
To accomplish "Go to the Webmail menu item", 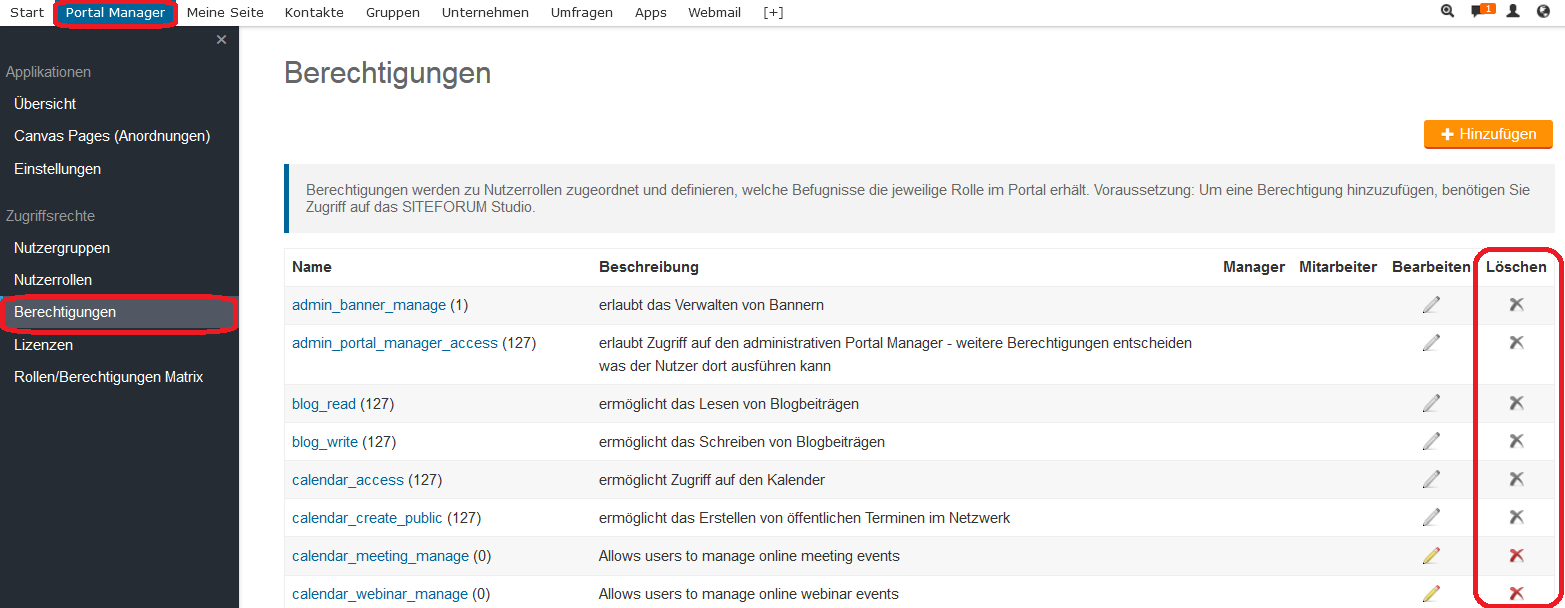I will (714, 13).
